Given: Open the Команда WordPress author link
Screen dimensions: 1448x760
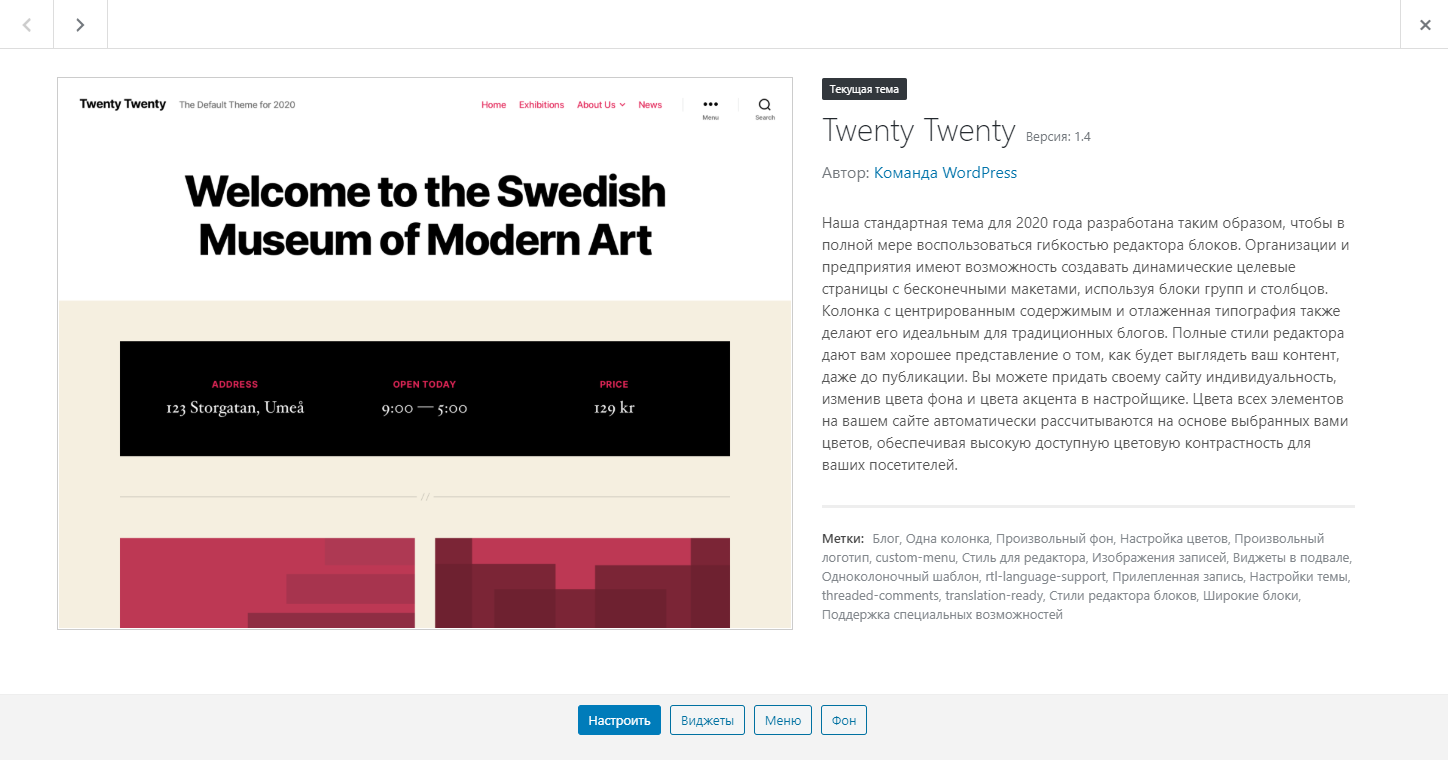Looking at the screenshot, I should pyautogui.click(x=945, y=173).
